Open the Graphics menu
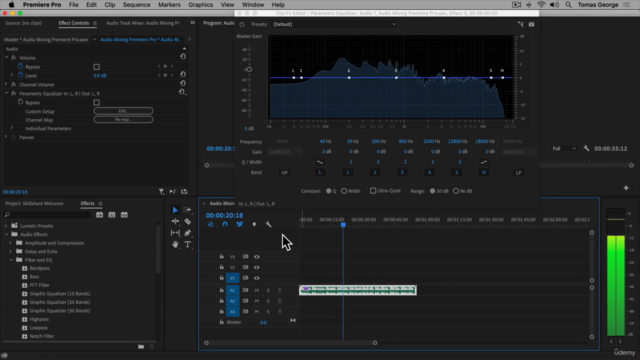This screenshot has height=360, width=640. point(200,5)
